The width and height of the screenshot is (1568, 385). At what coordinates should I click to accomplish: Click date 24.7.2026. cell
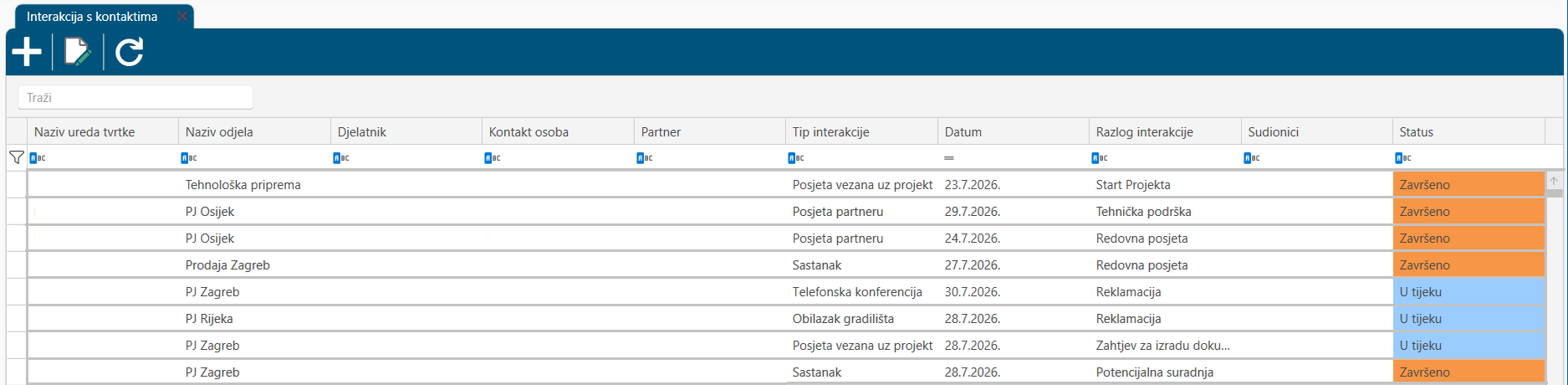click(x=1014, y=238)
